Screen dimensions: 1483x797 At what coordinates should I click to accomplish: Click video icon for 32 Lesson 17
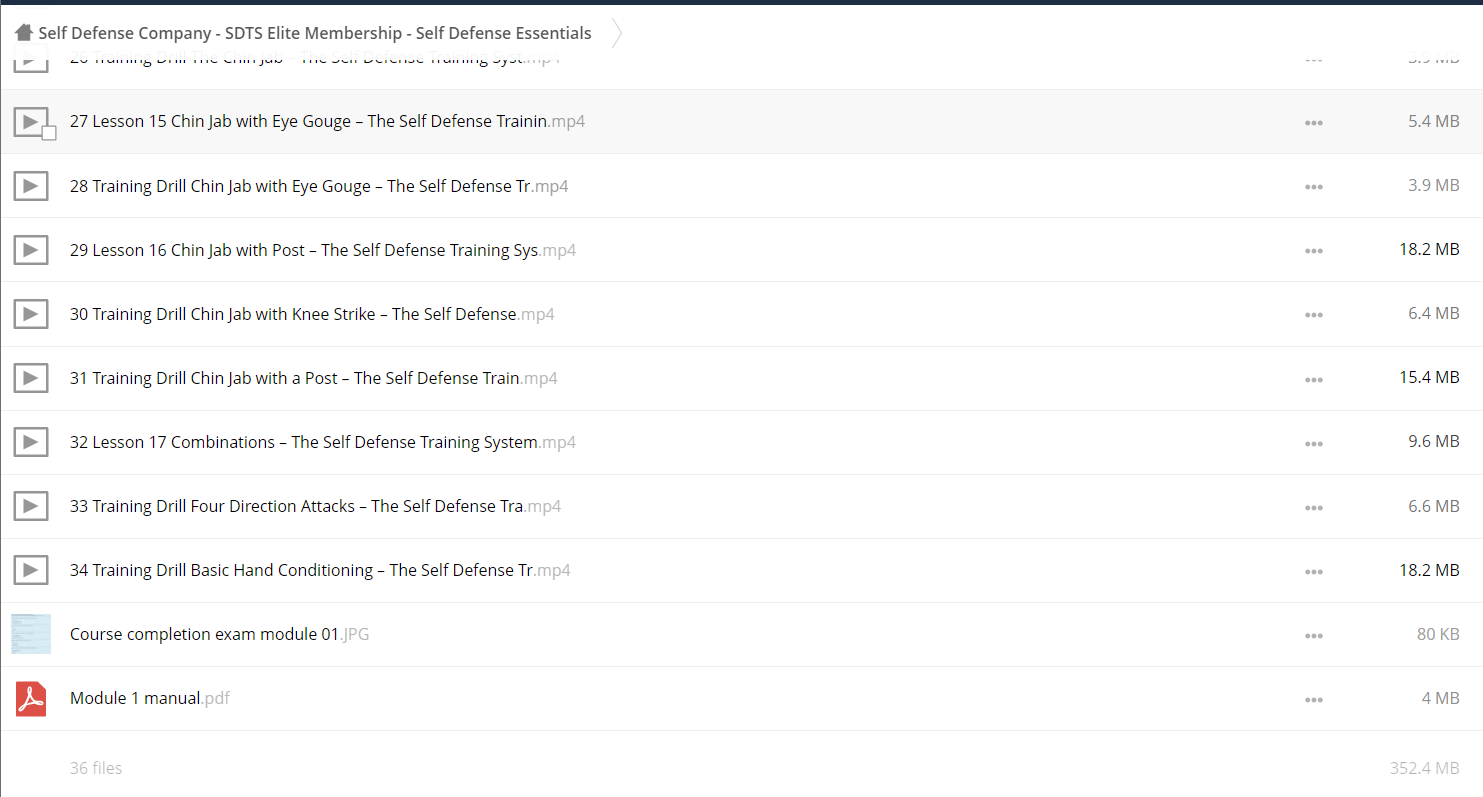(x=31, y=442)
